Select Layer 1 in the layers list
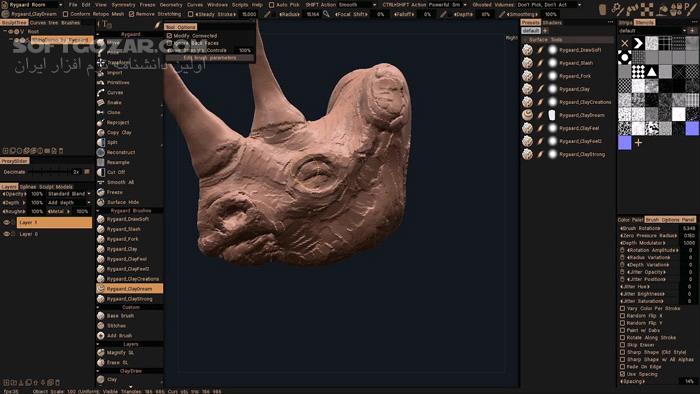This screenshot has width=700, height=394. (x=54, y=222)
